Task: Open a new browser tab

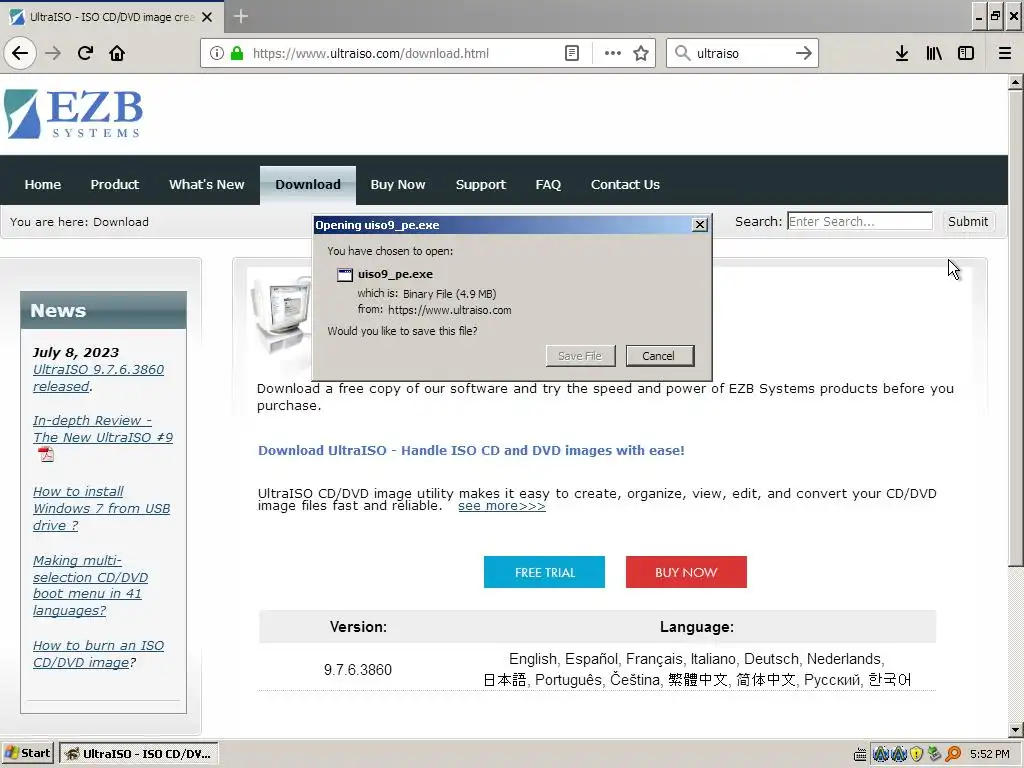Action: click(x=240, y=16)
